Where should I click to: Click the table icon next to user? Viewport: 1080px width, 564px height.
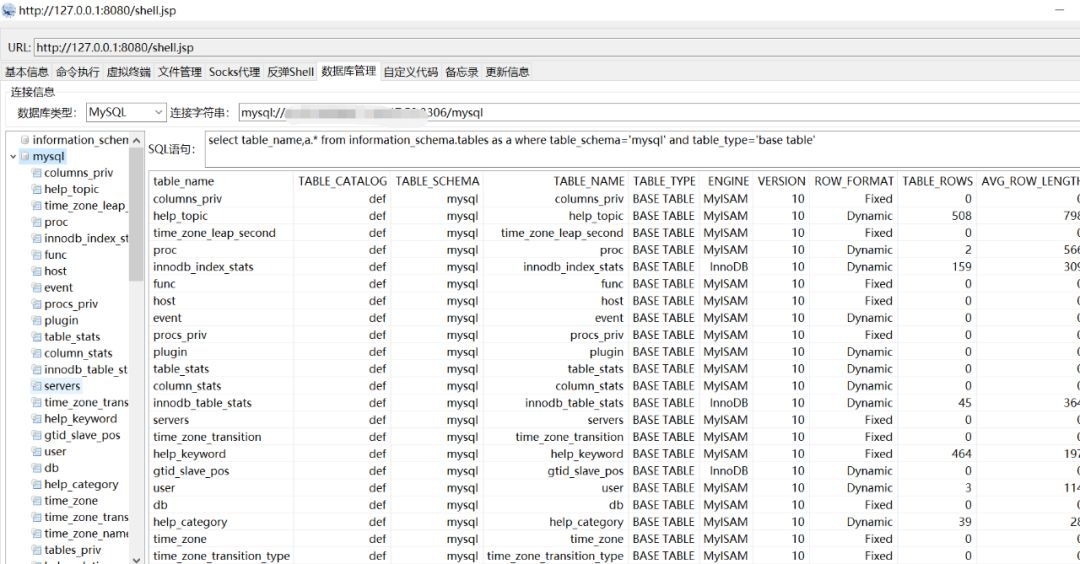[x=37, y=452]
